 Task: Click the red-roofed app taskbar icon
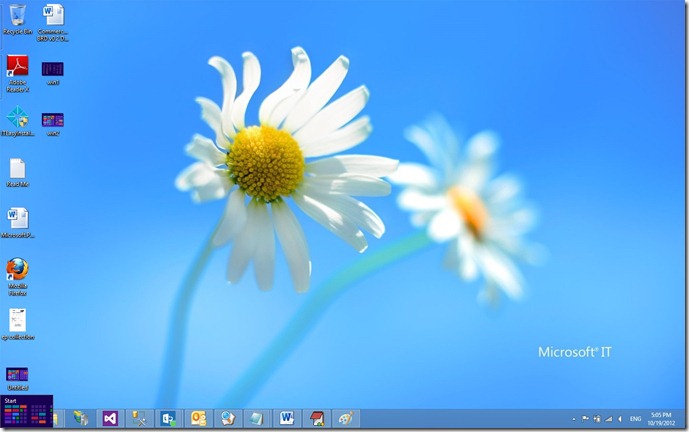point(316,418)
